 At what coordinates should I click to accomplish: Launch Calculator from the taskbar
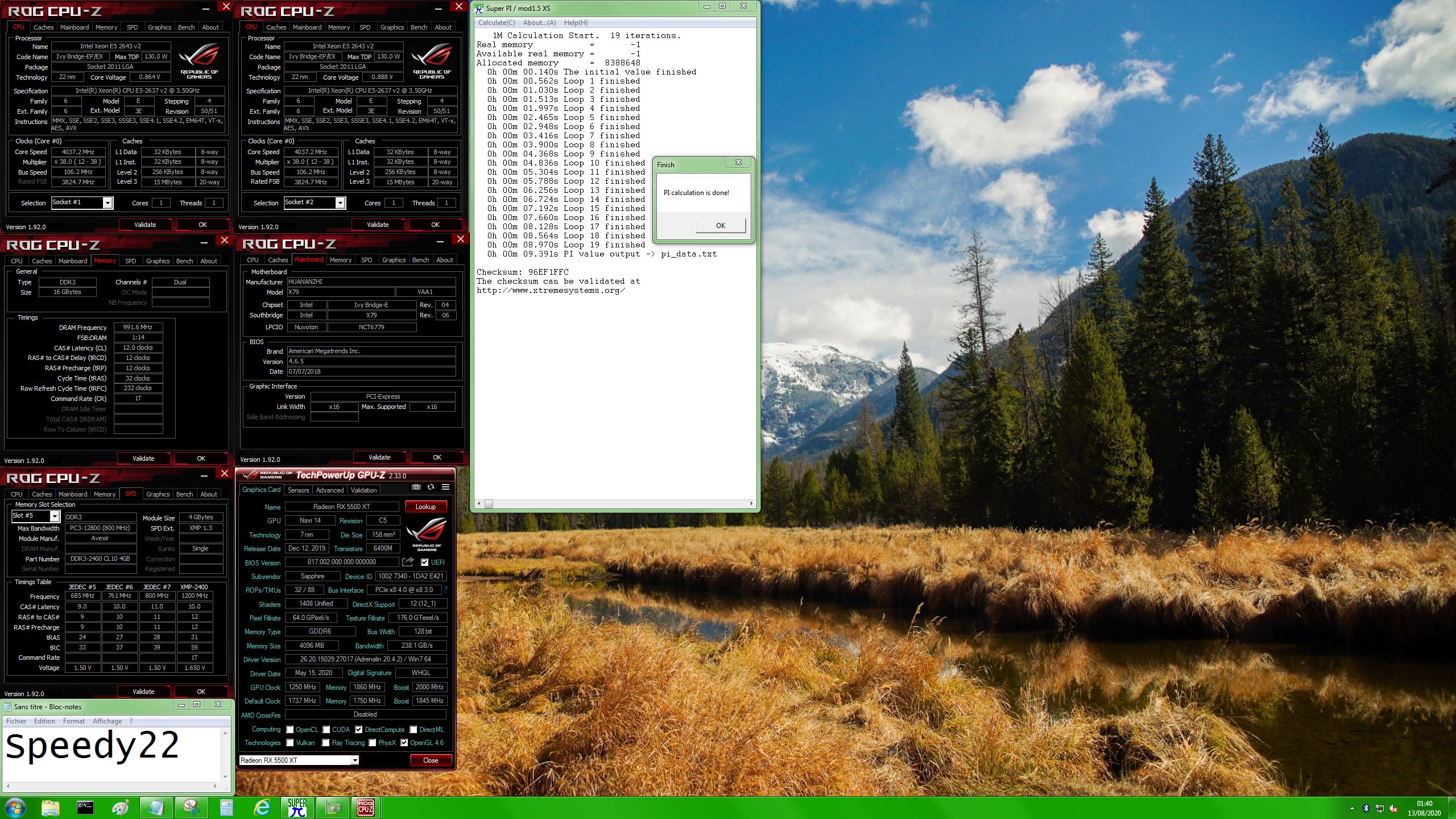(226, 808)
